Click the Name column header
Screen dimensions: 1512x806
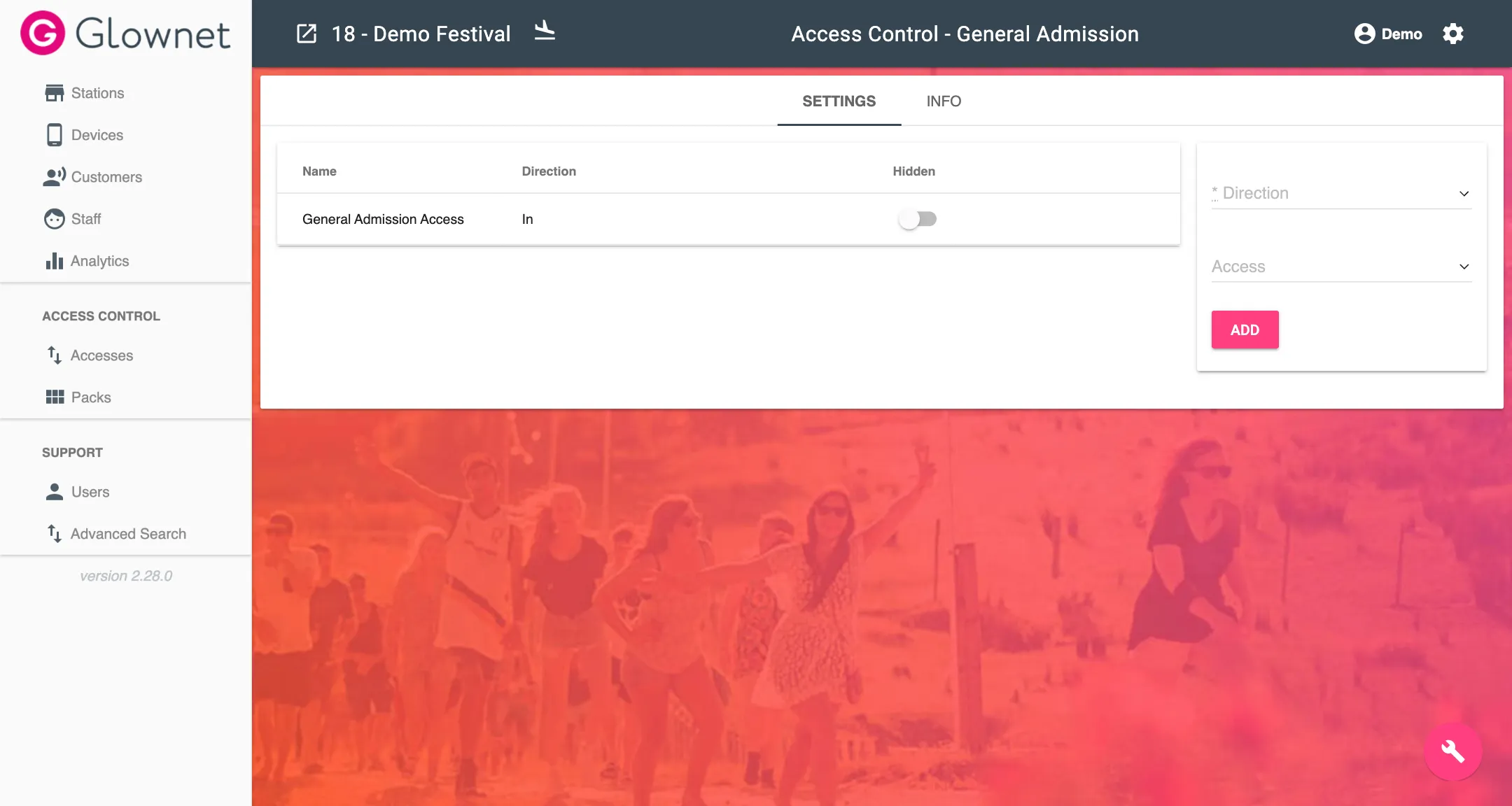[319, 171]
